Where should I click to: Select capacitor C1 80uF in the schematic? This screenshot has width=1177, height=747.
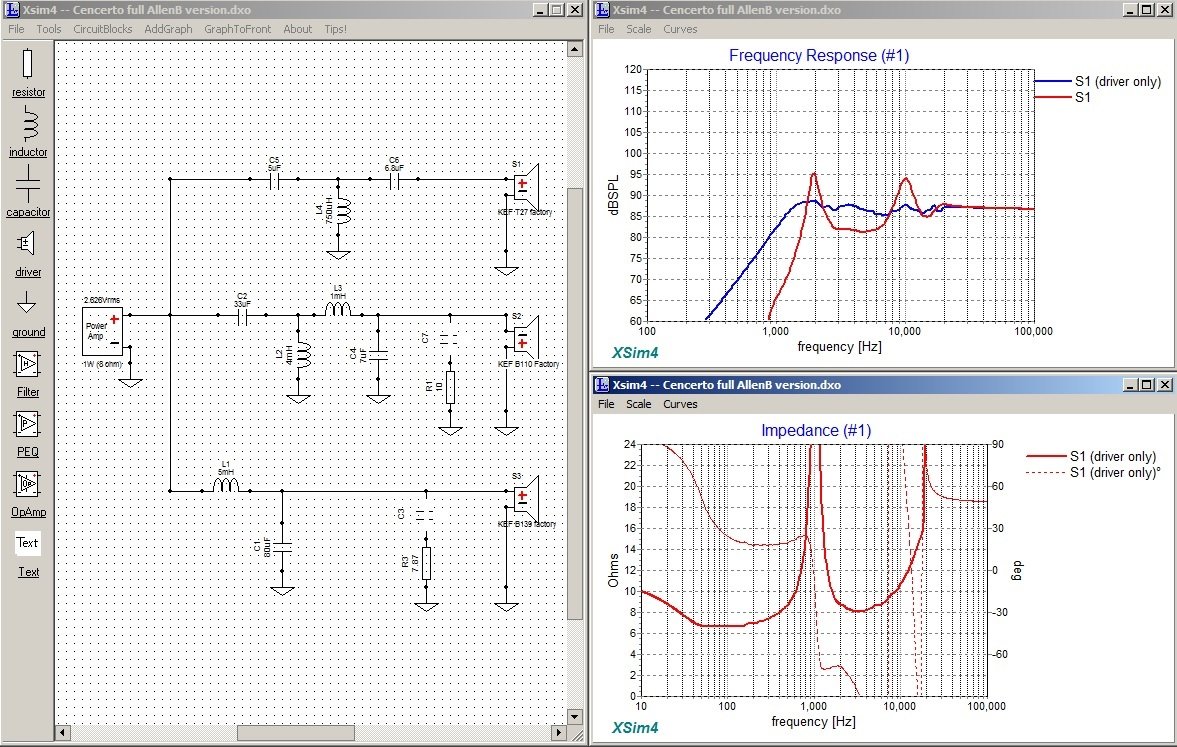point(282,547)
